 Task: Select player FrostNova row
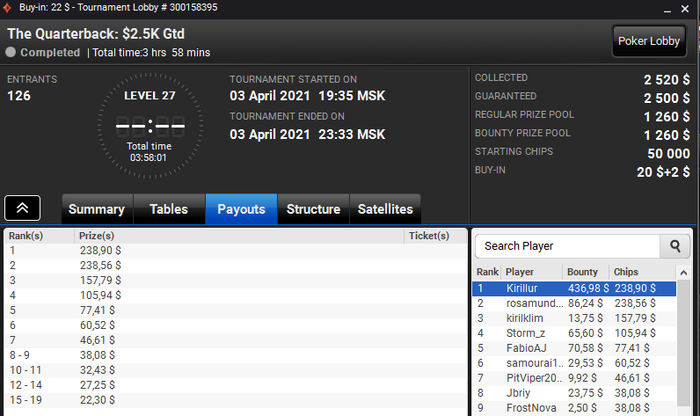(574, 408)
